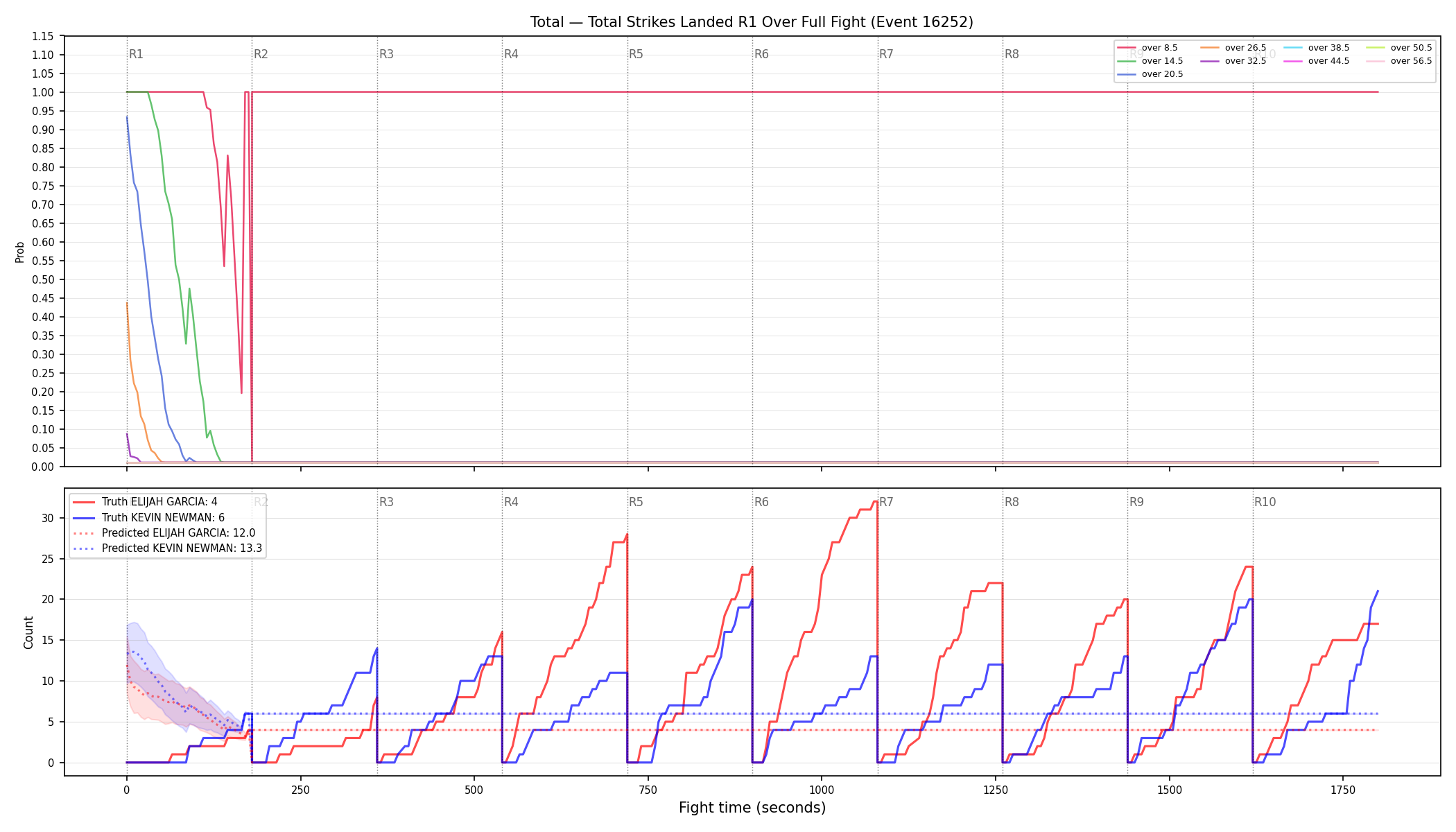Click the 0.50 tick on the Prob axis
1456x832 pixels.
click(x=43, y=279)
